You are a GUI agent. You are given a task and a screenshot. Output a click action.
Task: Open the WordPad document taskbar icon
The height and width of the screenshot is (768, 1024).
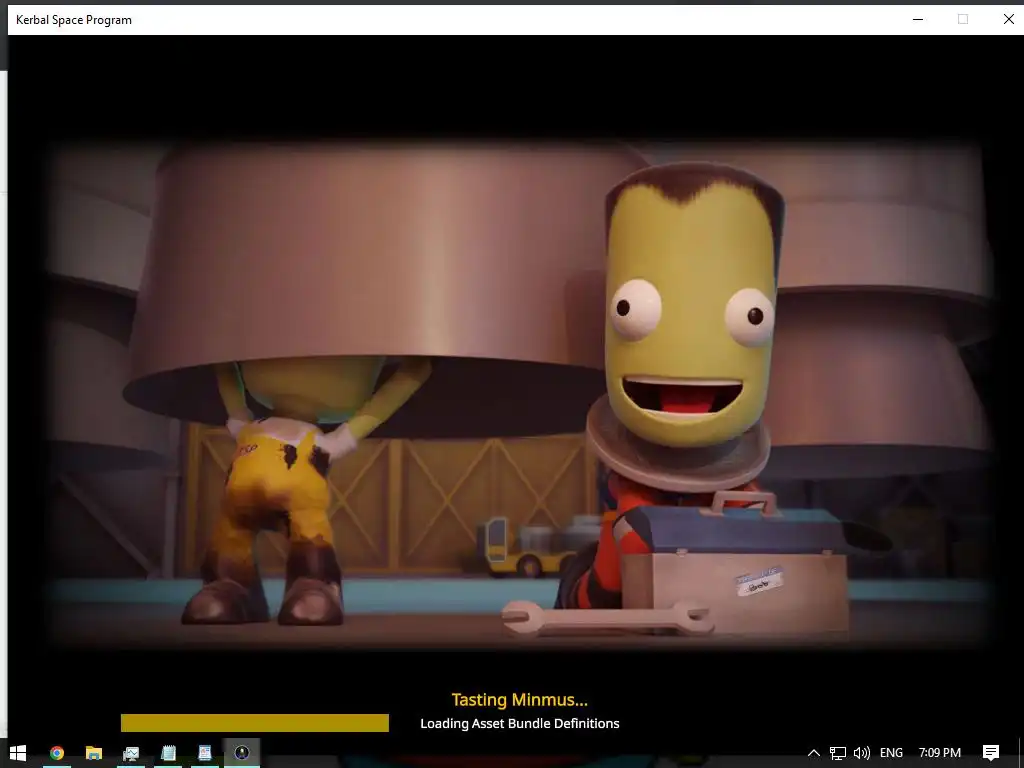click(204, 753)
